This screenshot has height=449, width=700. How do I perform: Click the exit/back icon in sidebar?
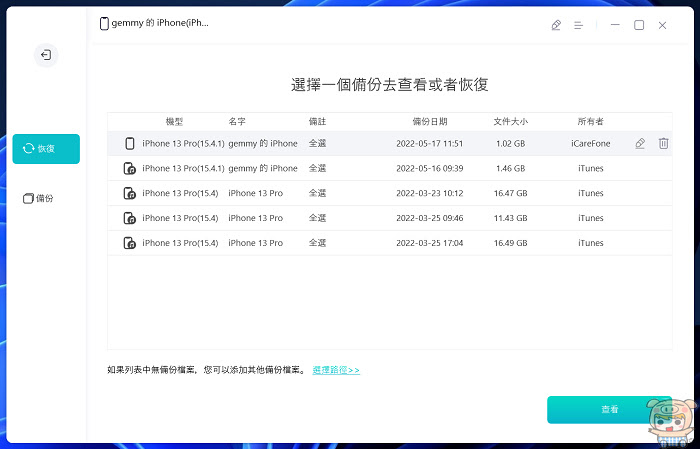[46, 55]
